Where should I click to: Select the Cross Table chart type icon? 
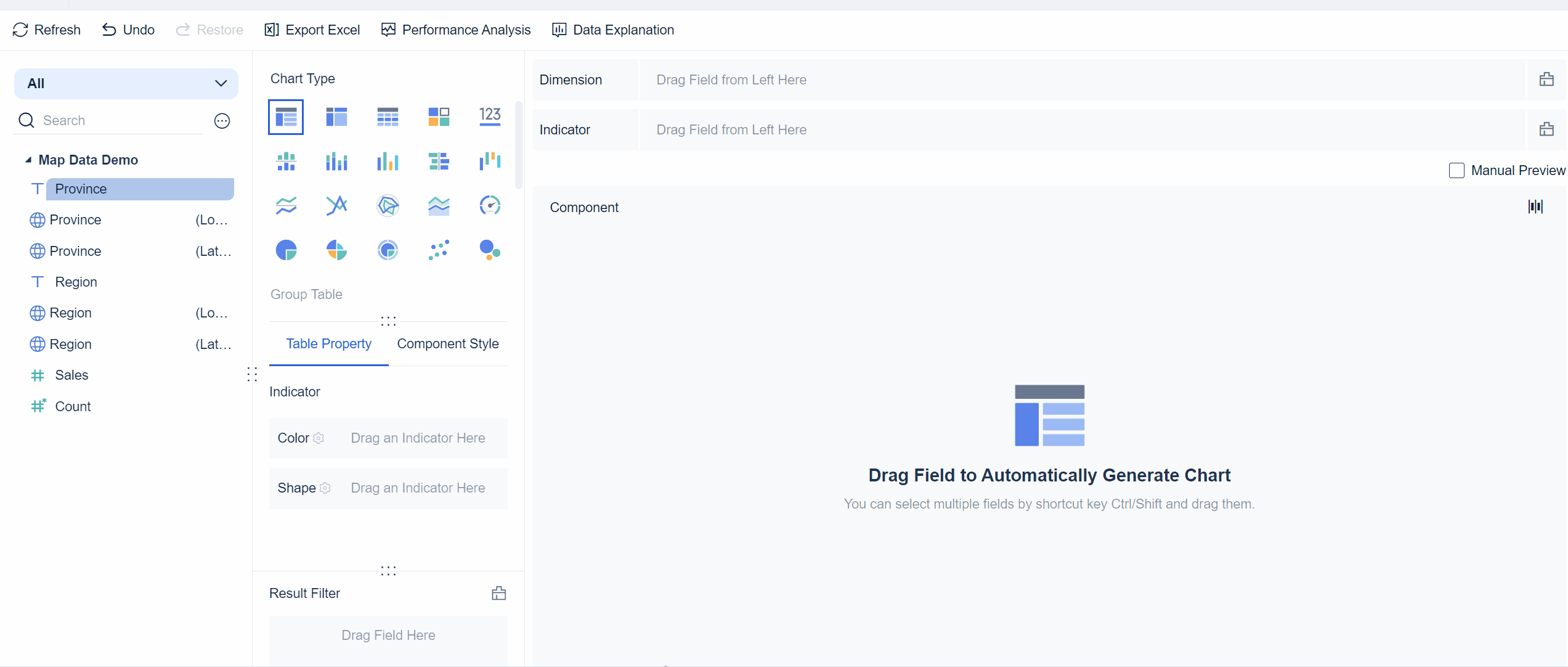(x=336, y=117)
